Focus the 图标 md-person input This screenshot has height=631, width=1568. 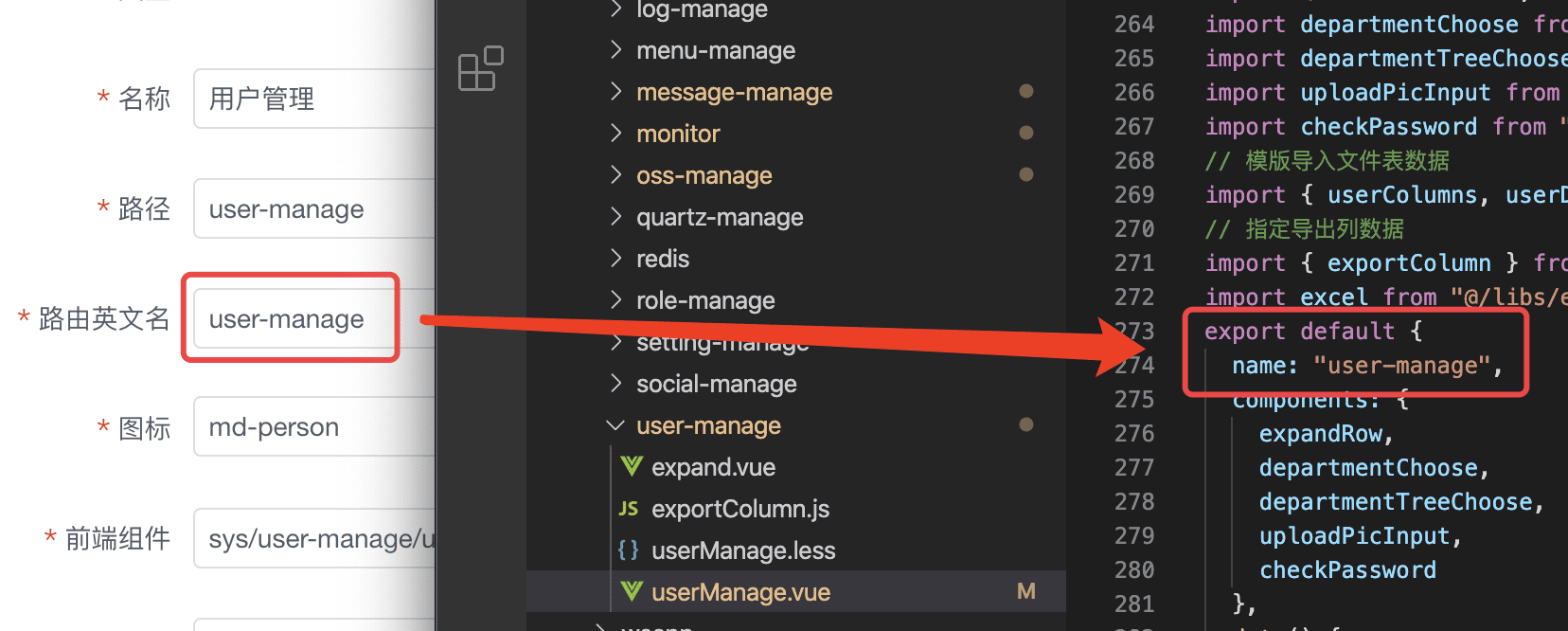point(314,427)
